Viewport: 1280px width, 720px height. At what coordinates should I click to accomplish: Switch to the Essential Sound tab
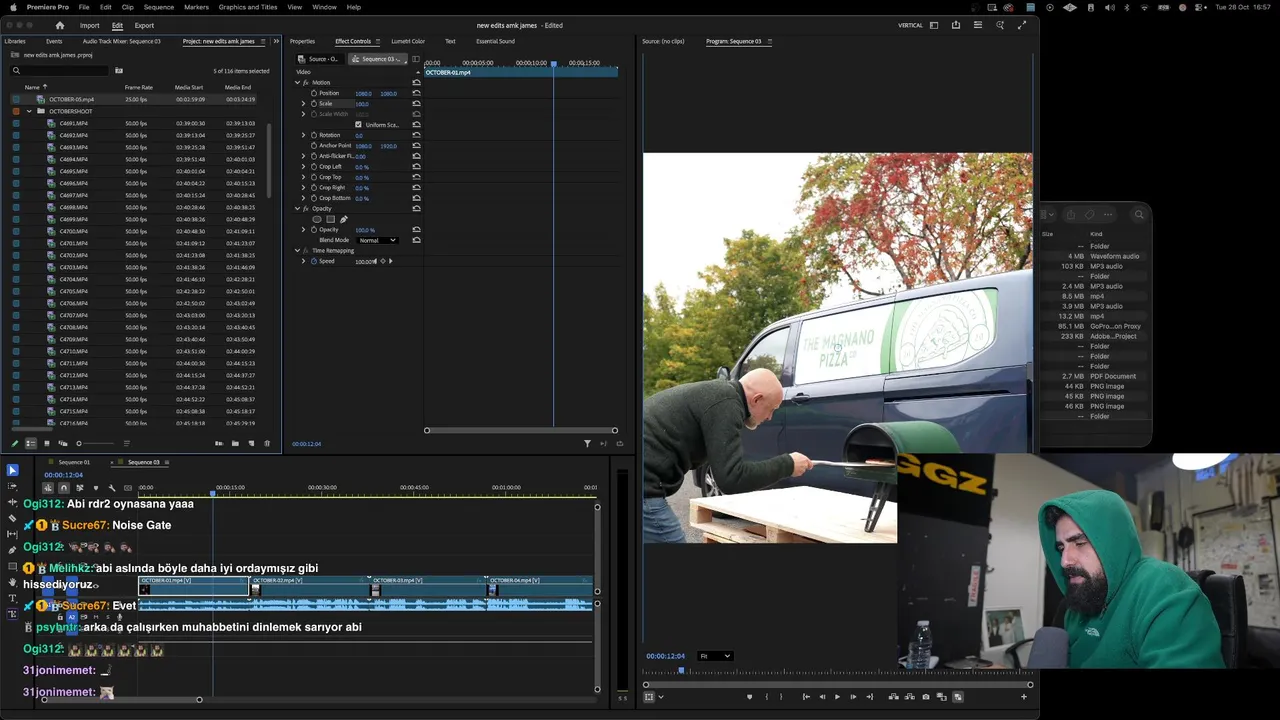[x=495, y=41]
